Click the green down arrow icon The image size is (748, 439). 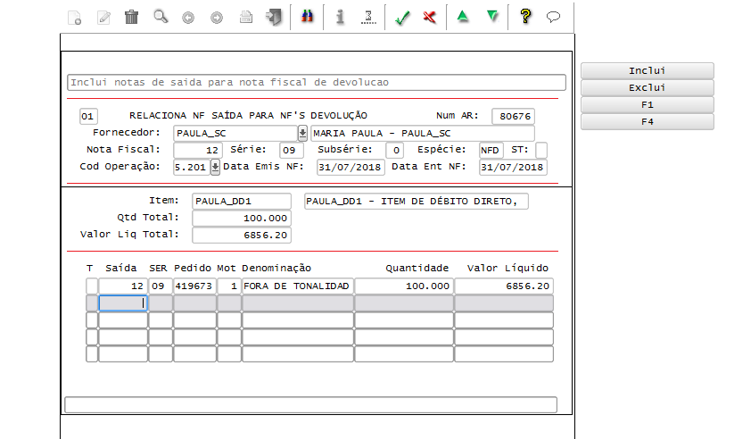coord(492,17)
